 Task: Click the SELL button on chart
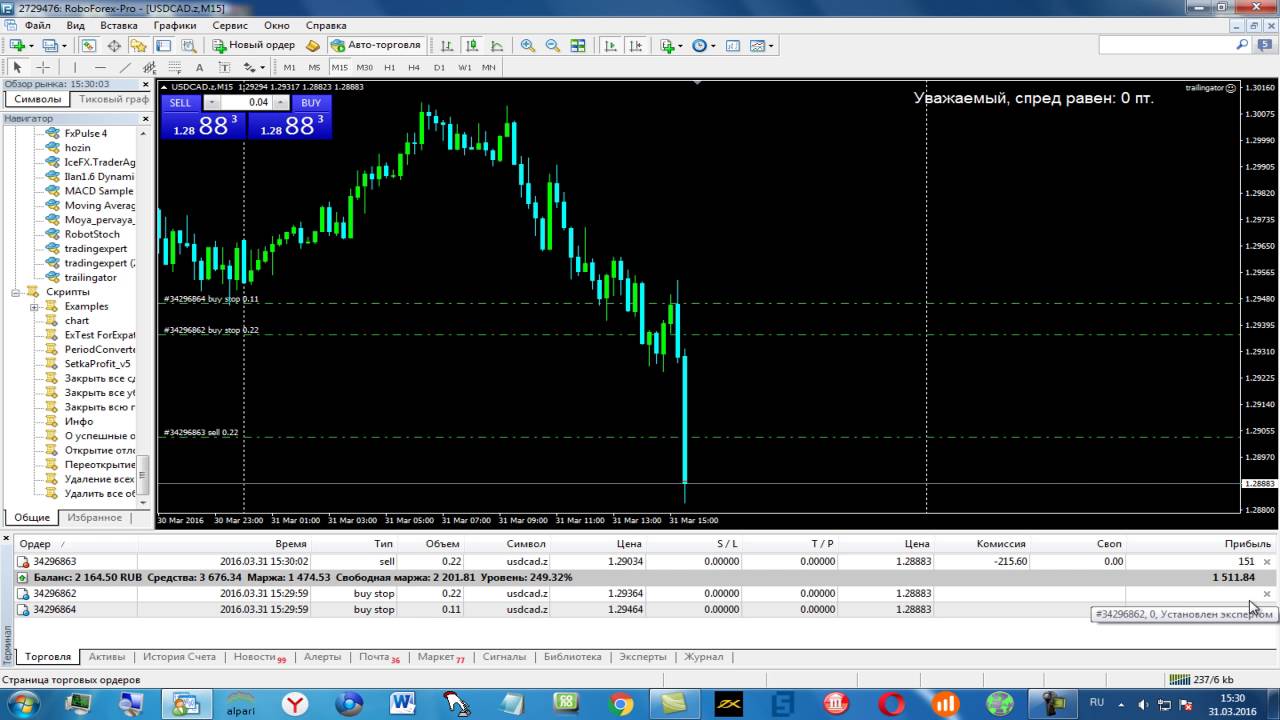click(x=181, y=103)
